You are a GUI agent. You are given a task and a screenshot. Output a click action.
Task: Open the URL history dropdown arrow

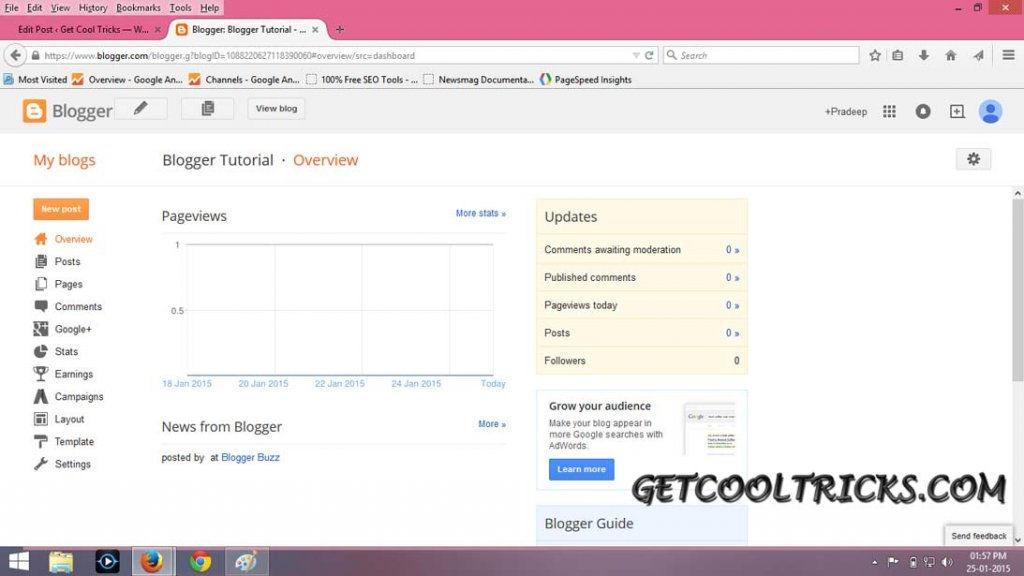click(635, 56)
